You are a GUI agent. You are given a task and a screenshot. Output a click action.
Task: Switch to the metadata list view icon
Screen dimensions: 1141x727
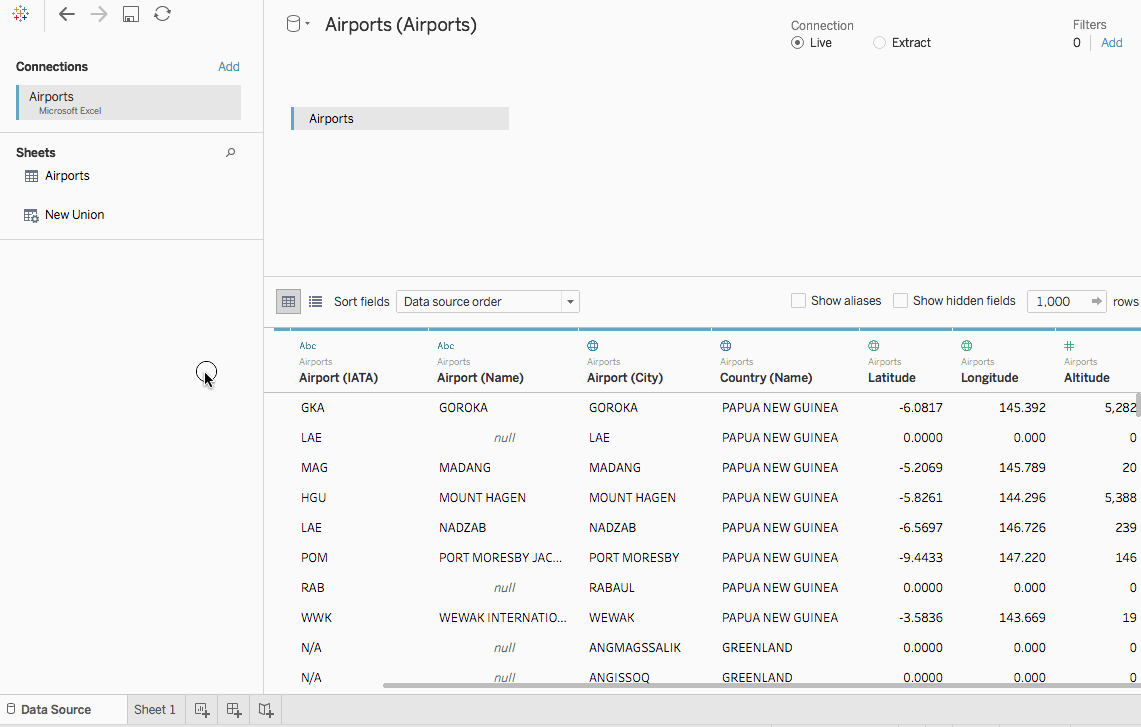pos(315,301)
